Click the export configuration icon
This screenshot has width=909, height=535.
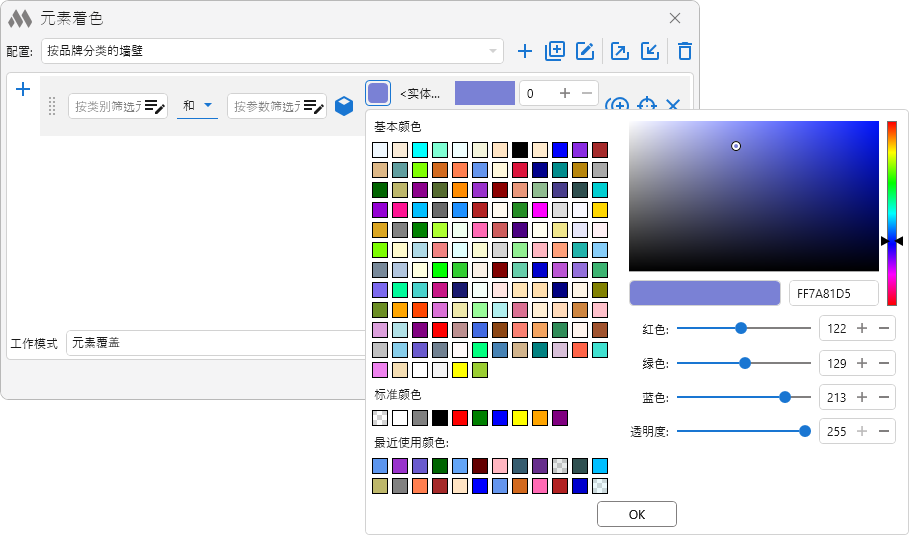tap(620, 51)
